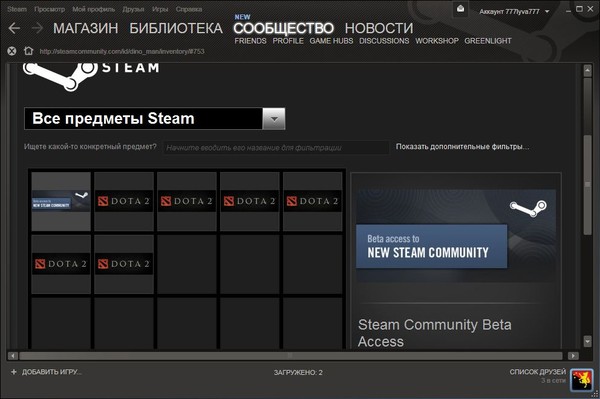The width and height of the screenshot is (600, 399).
Task: Open the Игры menu
Action: pos(160,9)
